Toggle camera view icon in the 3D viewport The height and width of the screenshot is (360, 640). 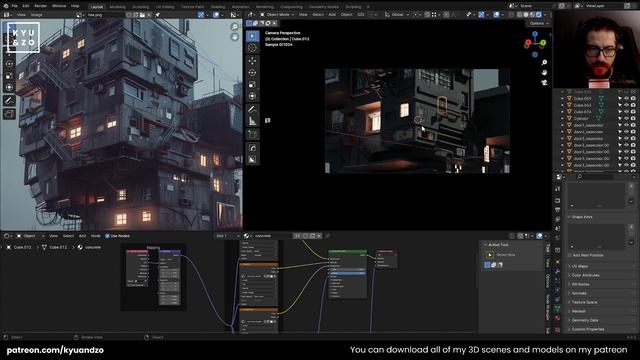tap(544, 82)
